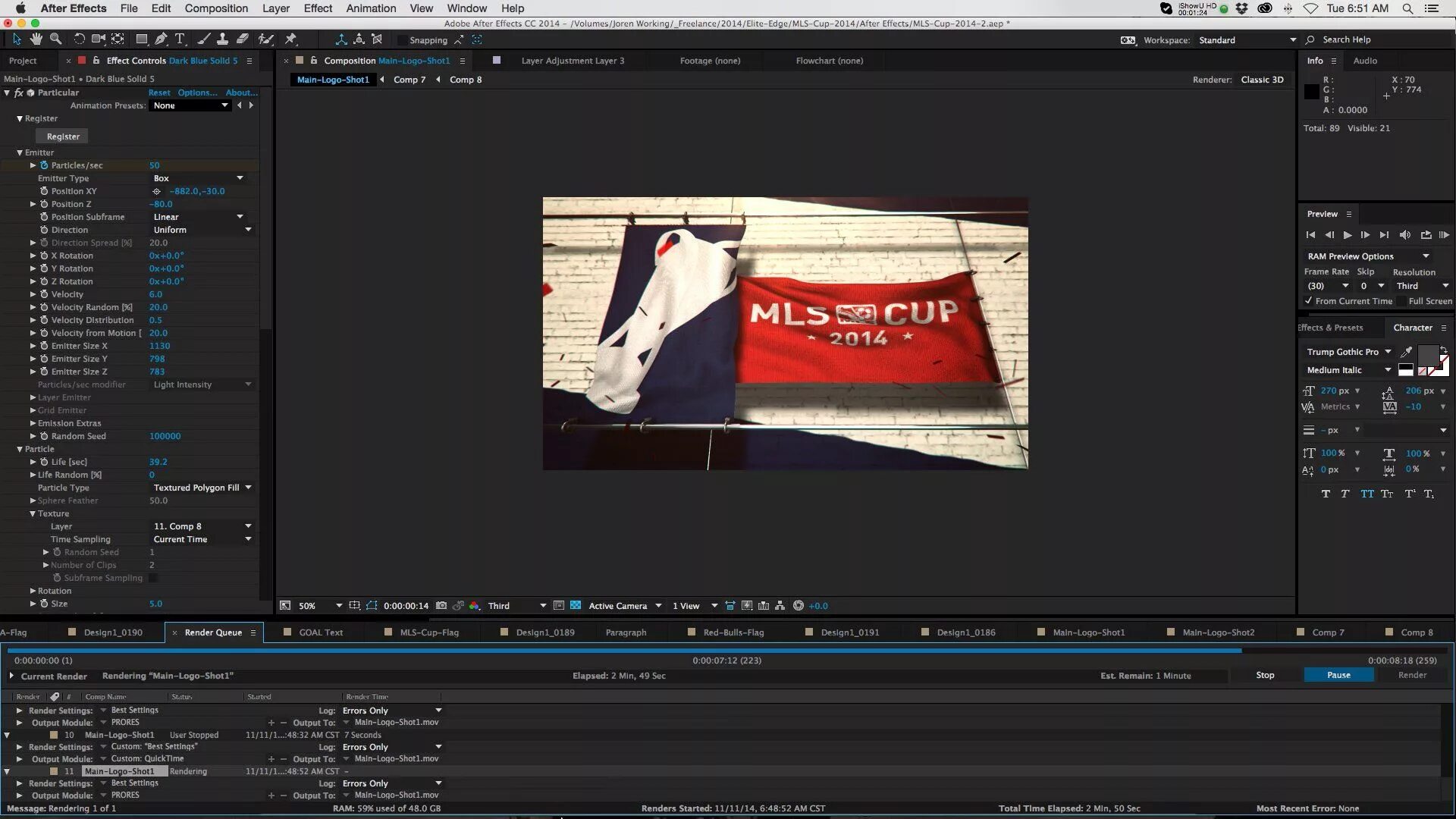This screenshot has width=1456, height=819.
Task: Open the Effect menu
Action: [318, 8]
